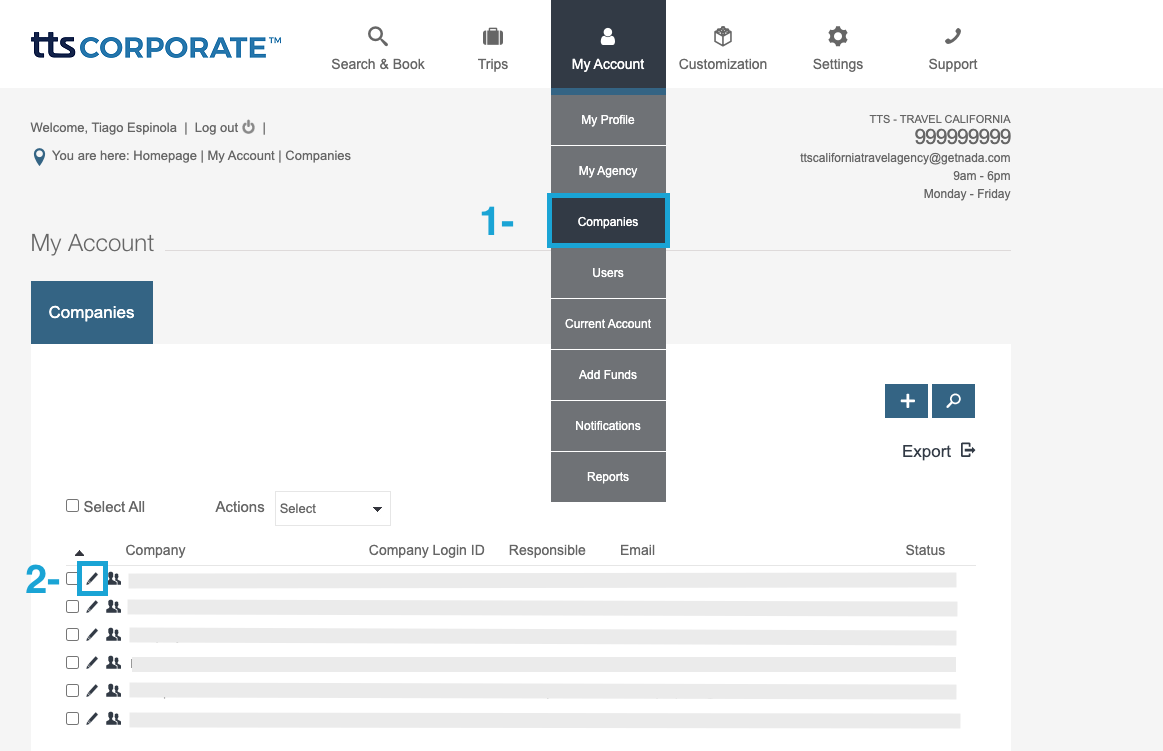This screenshot has width=1163, height=751.
Task: Edit the first company using the pencil icon
Action: [91, 578]
